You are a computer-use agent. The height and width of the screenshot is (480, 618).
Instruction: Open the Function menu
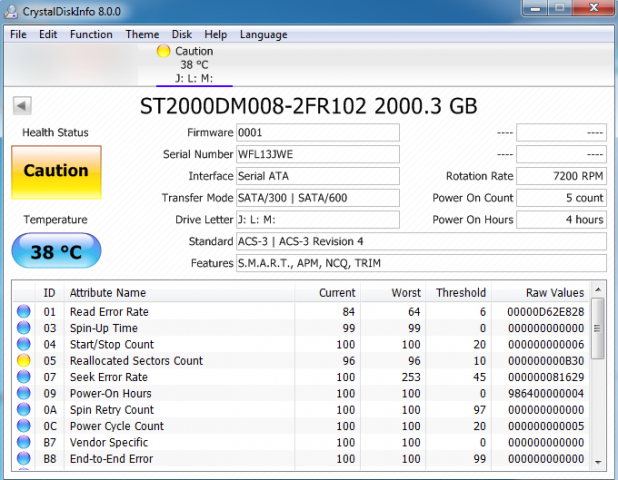coord(91,34)
